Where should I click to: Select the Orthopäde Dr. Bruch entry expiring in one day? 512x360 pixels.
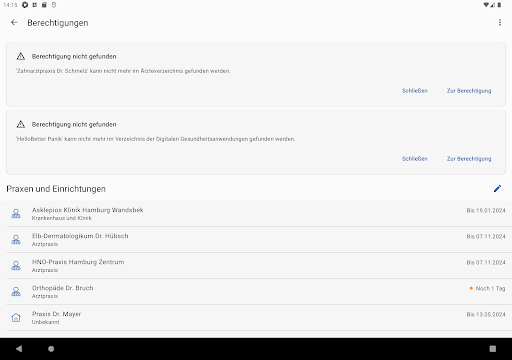256,292
